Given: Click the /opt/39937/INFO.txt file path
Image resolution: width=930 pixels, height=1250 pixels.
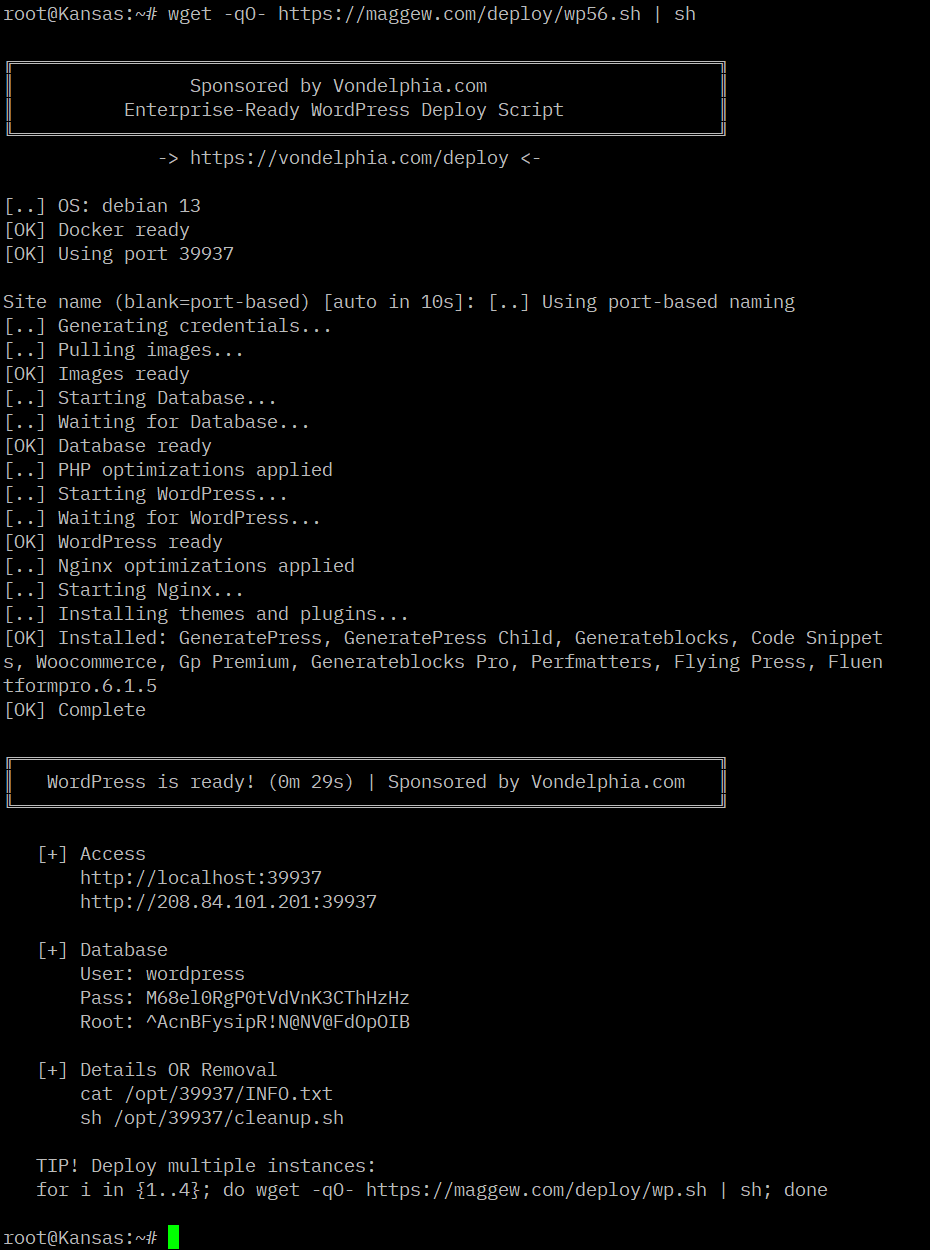Looking at the screenshot, I should pos(228,1094).
